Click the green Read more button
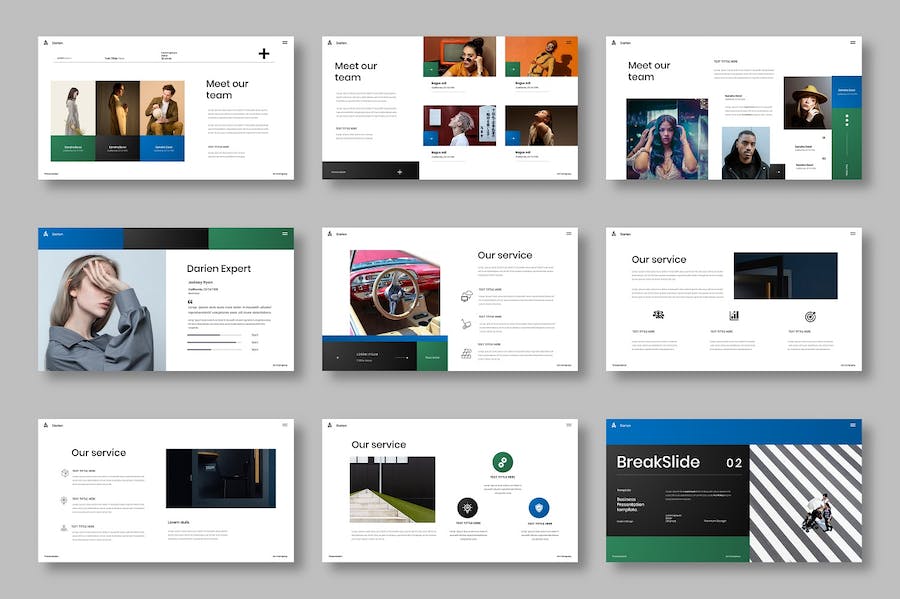 click(432, 356)
